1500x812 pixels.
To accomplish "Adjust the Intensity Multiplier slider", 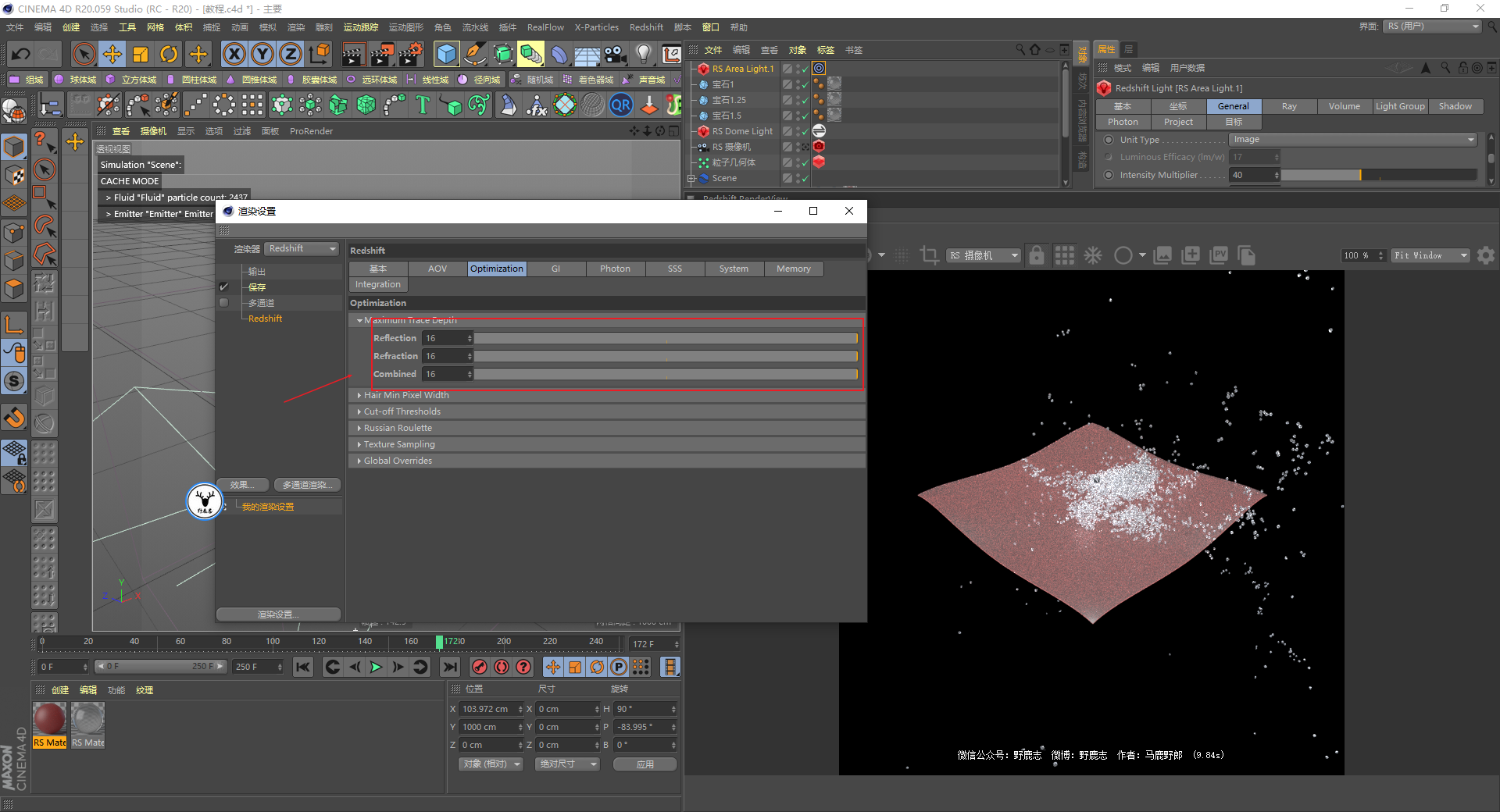I will coord(1379,175).
